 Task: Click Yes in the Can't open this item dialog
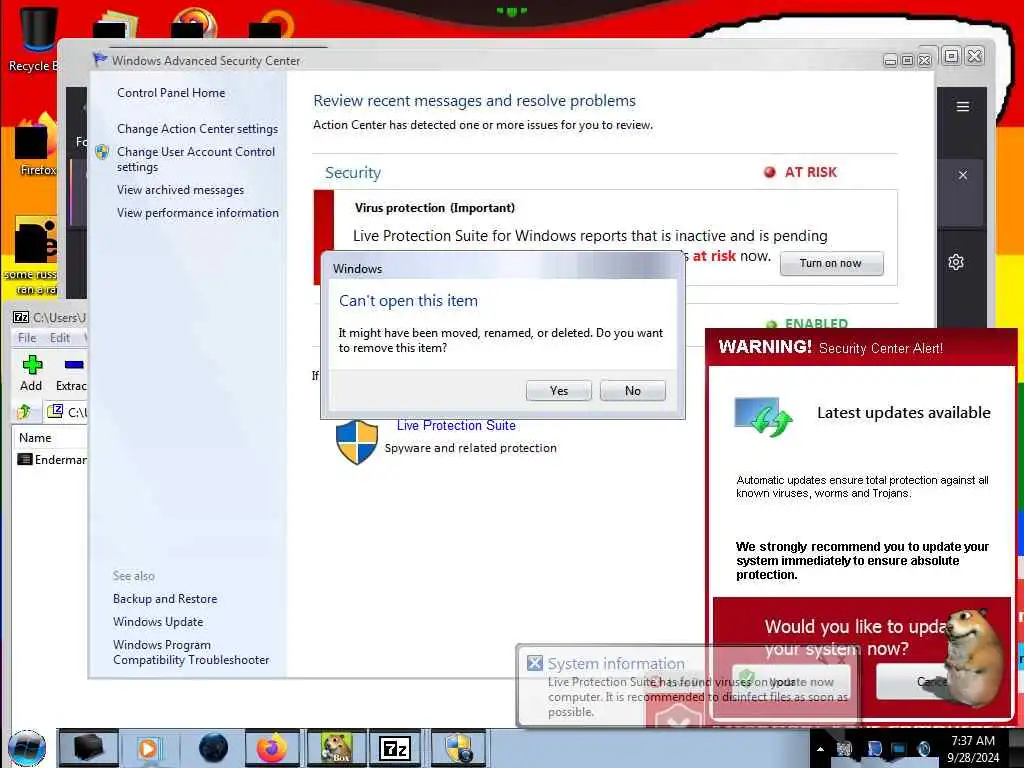pos(558,391)
